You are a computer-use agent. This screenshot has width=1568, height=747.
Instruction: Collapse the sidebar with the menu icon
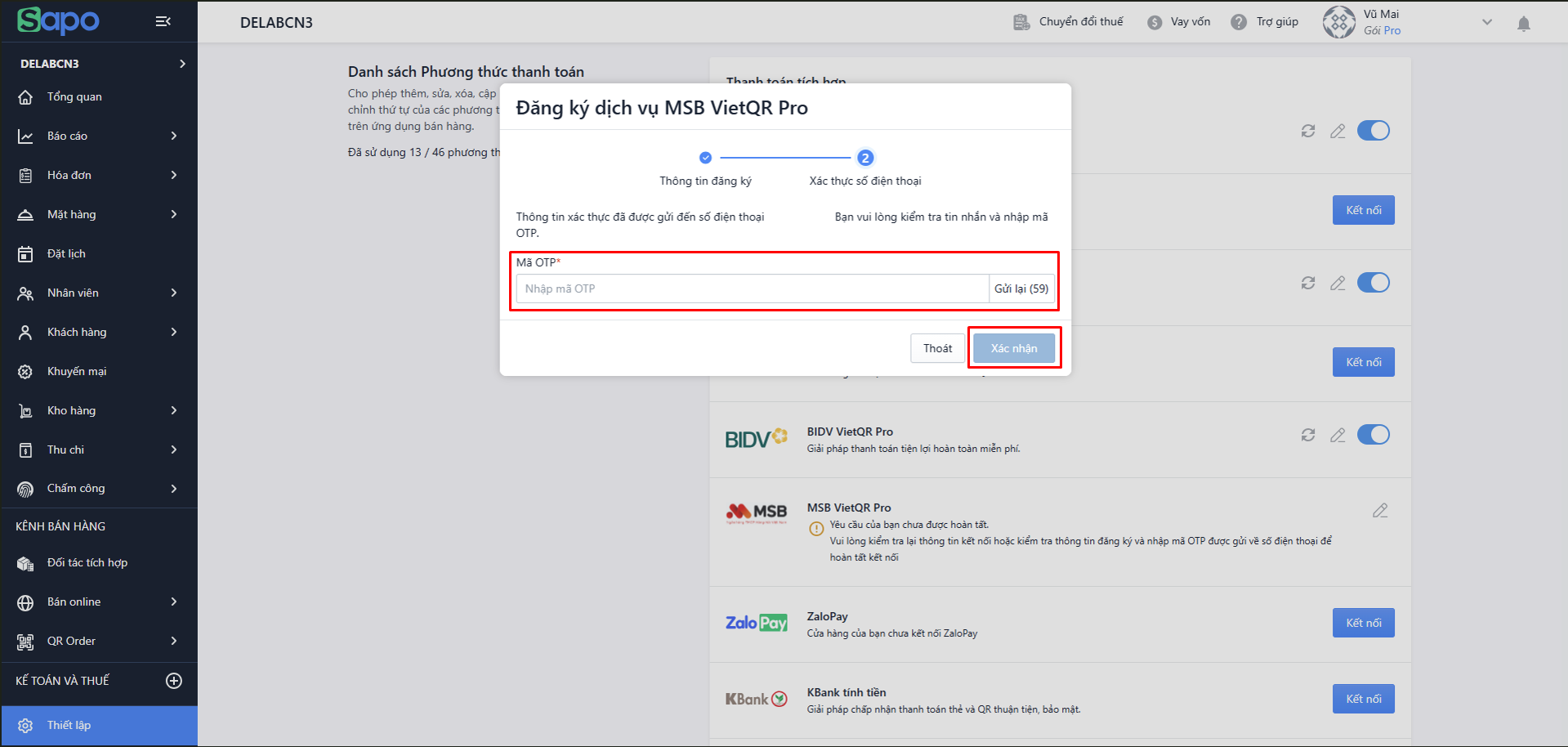pos(163,21)
